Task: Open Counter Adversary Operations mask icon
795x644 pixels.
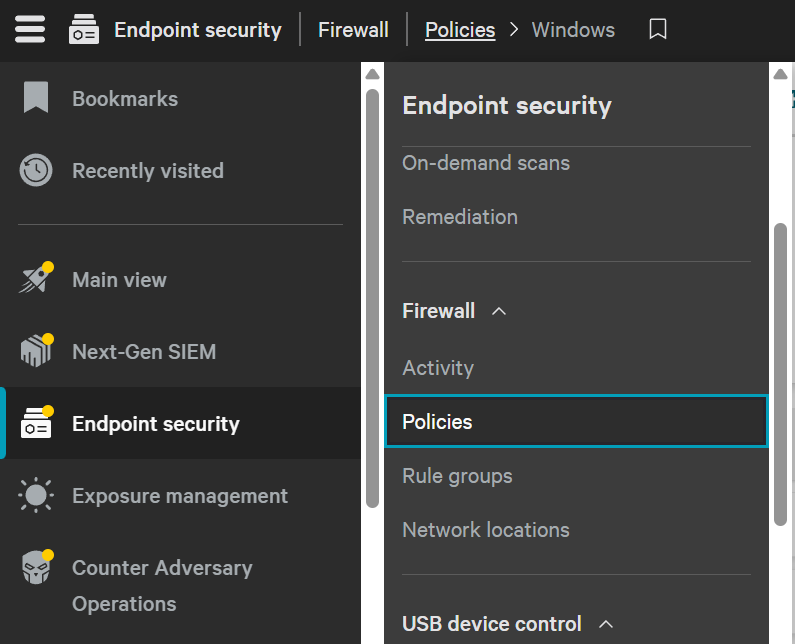Action: (37, 567)
